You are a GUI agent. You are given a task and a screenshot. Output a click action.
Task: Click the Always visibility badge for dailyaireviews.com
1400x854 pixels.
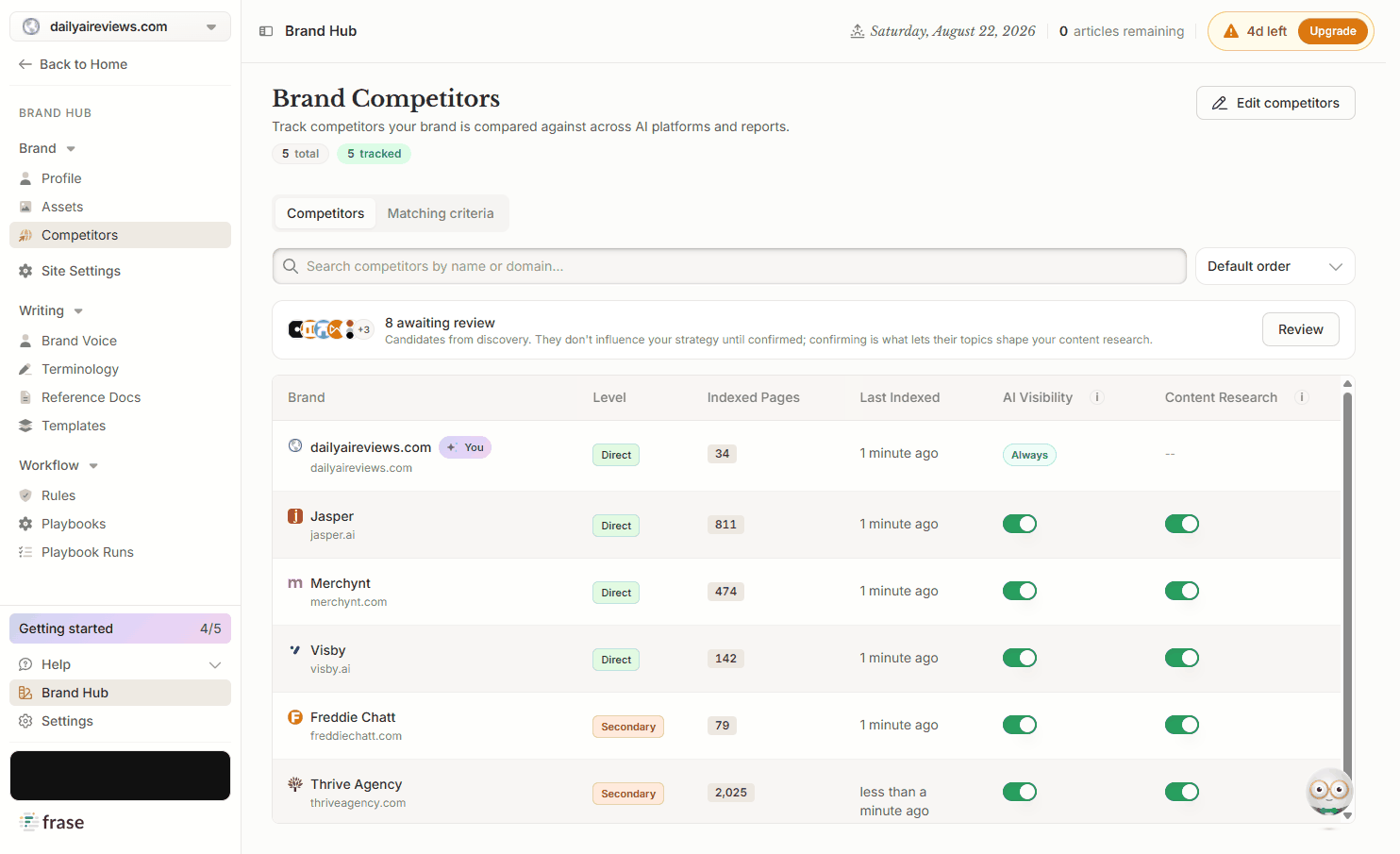point(1029,455)
